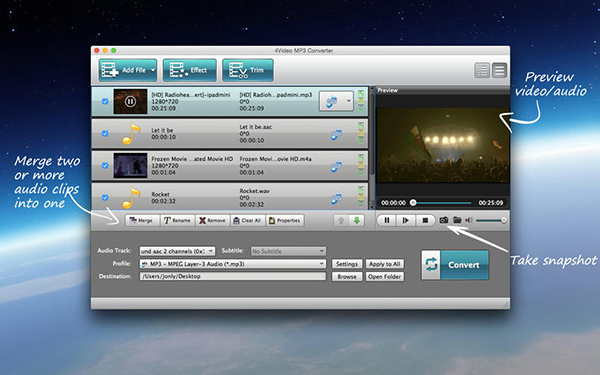This screenshot has height=375, width=600.
Task: Start conversion with Convert button
Action: click(455, 265)
